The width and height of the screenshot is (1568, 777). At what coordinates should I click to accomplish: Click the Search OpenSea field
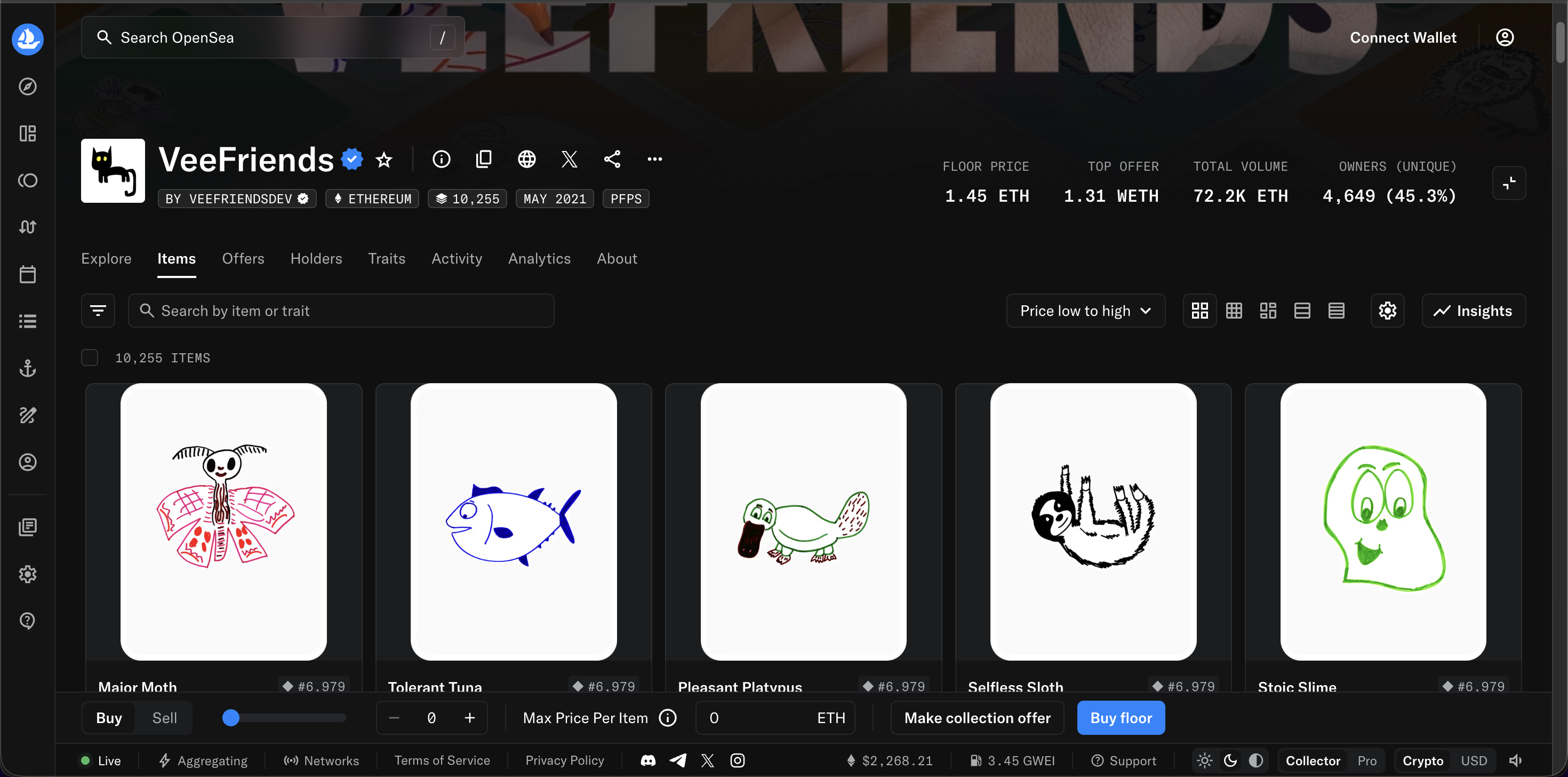click(x=273, y=38)
